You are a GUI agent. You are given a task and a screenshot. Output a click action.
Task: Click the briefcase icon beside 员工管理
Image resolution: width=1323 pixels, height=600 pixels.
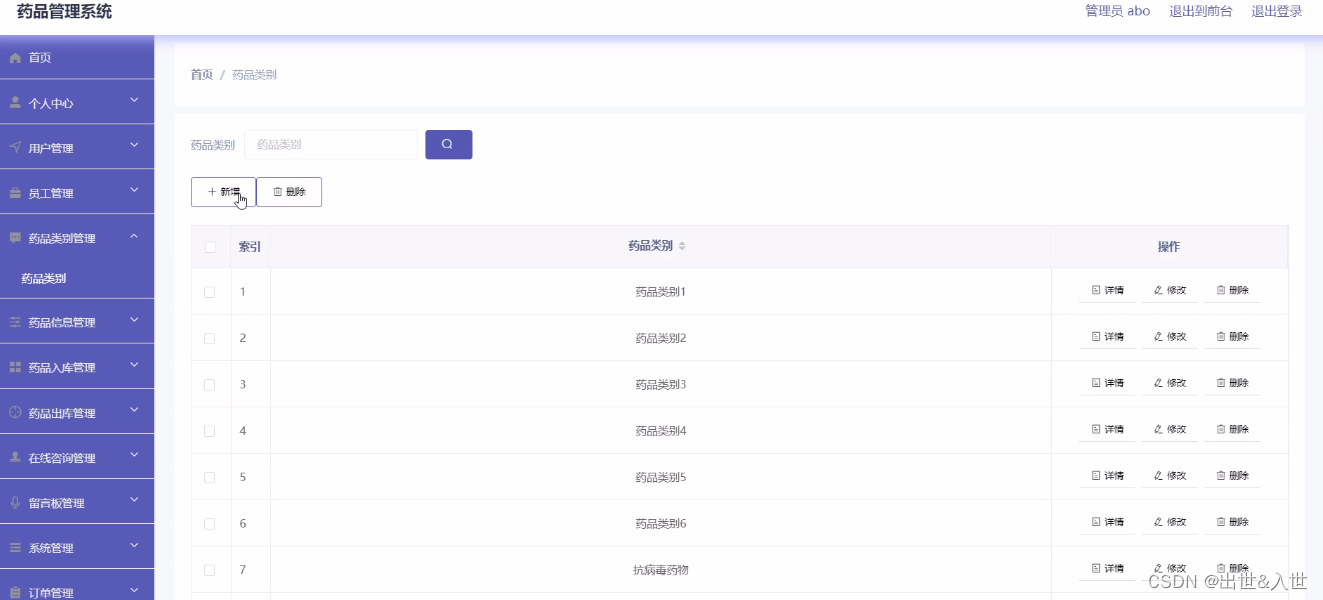15,193
